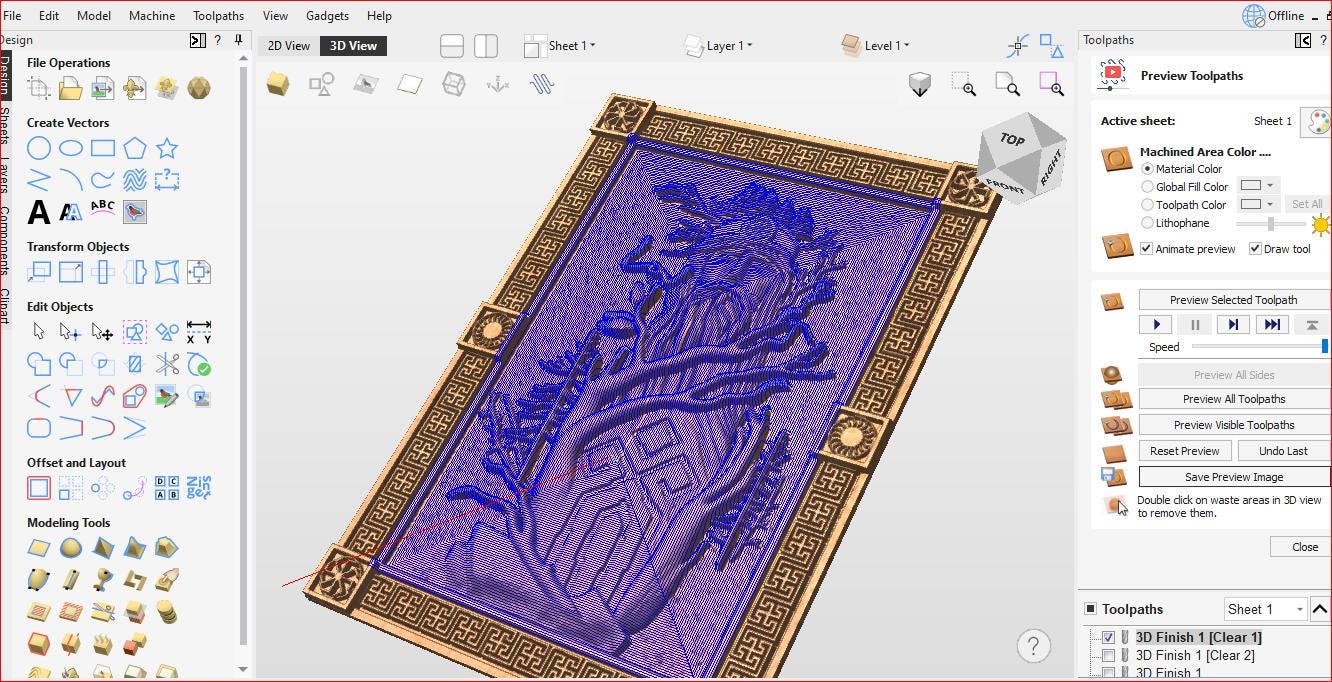Click the distort objects icon in Transform Objects
The height and width of the screenshot is (682, 1332).
click(x=166, y=272)
